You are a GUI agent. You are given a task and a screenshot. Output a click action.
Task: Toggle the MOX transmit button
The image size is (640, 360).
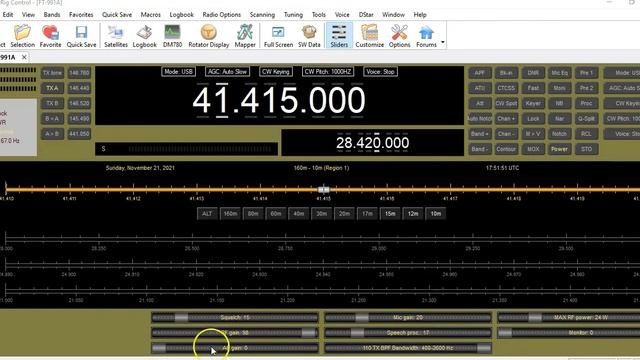(x=533, y=149)
